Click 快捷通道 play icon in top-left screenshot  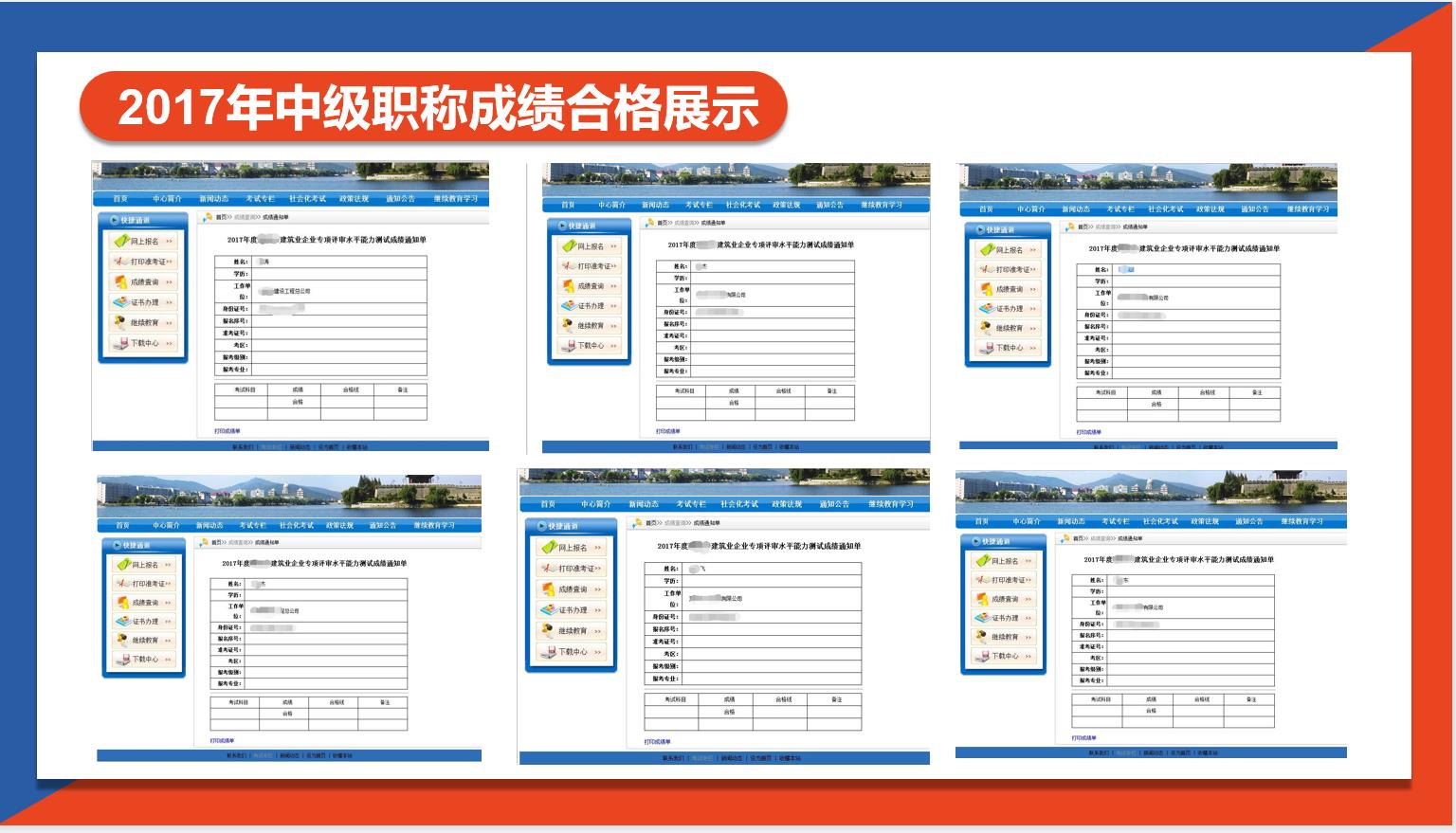(x=114, y=220)
